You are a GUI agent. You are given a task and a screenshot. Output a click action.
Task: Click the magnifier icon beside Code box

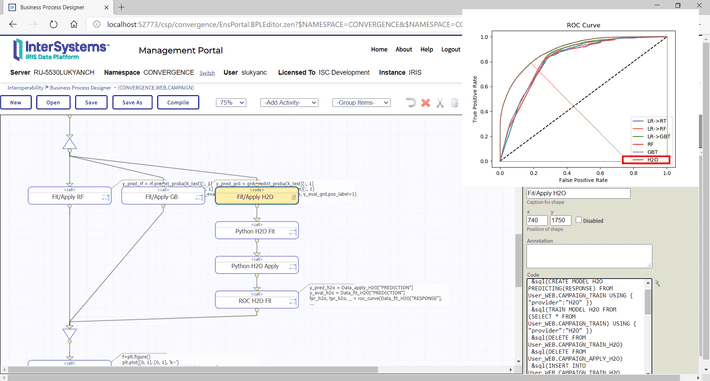[657, 283]
